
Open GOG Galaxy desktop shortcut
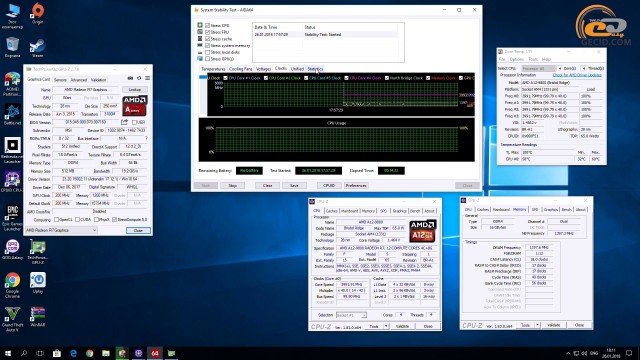click(12, 249)
